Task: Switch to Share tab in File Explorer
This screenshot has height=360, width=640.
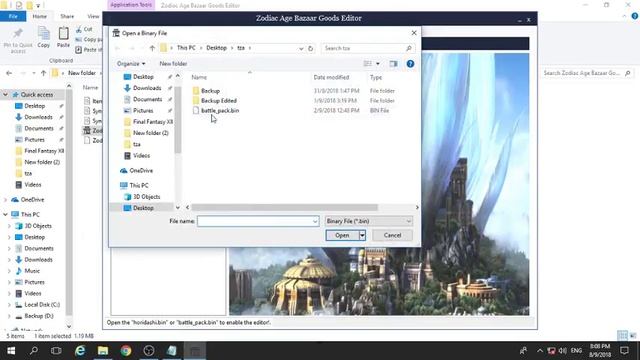Action: (x=67, y=16)
